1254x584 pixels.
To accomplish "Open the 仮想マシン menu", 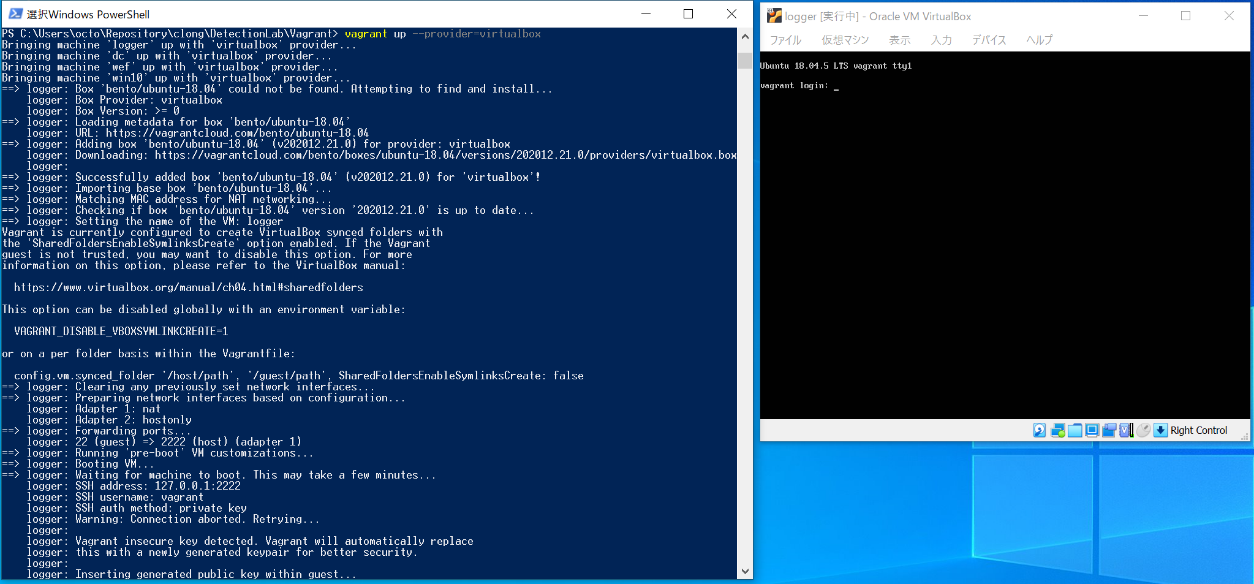I will point(845,40).
